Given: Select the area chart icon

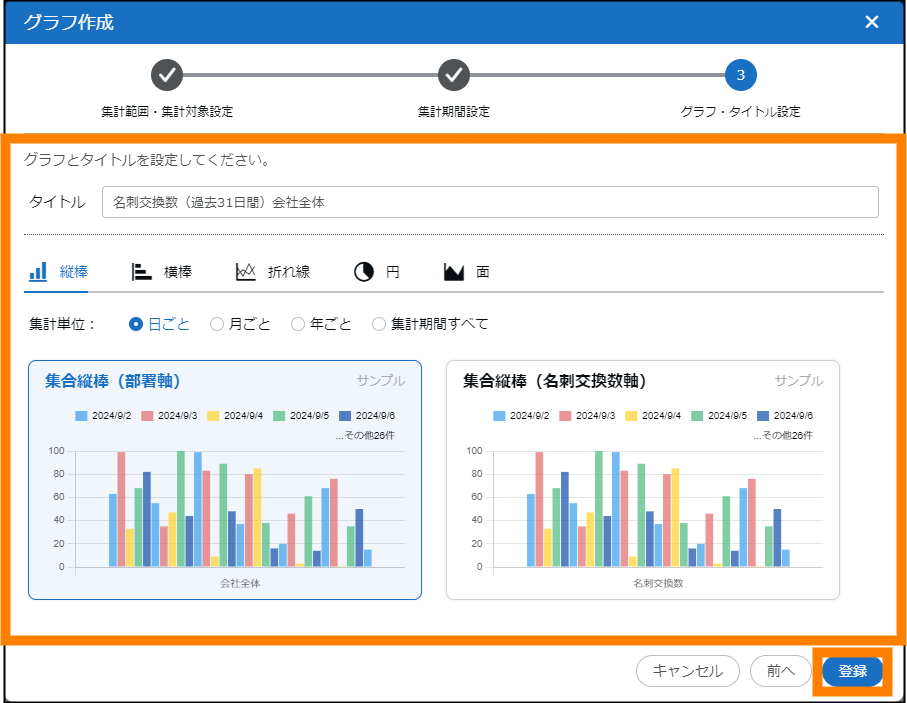Looking at the screenshot, I should tap(455, 272).
